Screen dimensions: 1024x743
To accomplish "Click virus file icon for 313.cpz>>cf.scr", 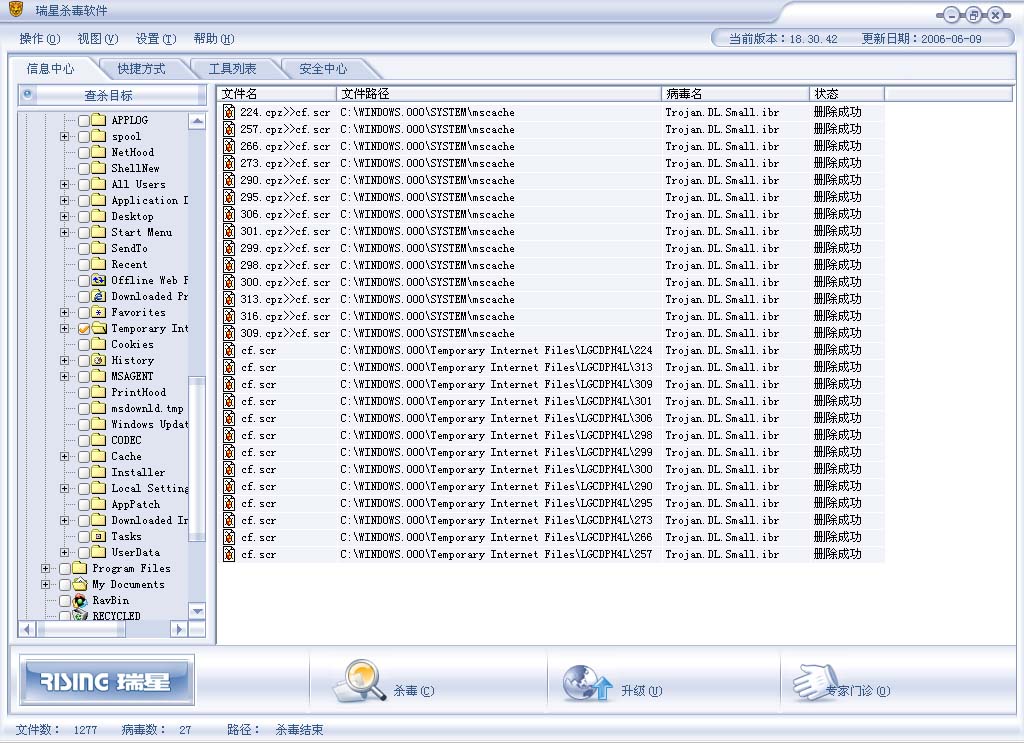I will 229,299.
